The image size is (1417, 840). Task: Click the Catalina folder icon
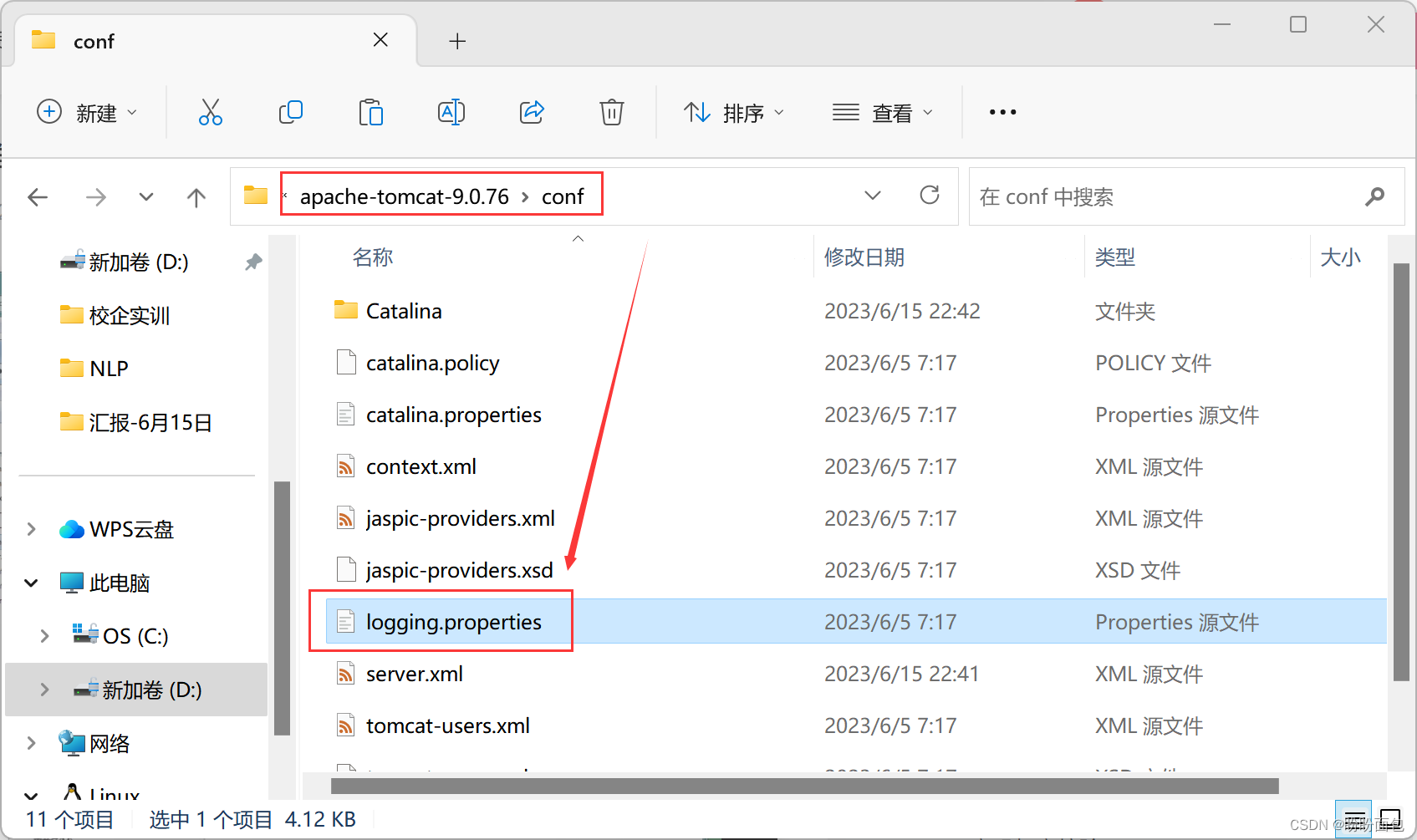(x=345, y=310)
